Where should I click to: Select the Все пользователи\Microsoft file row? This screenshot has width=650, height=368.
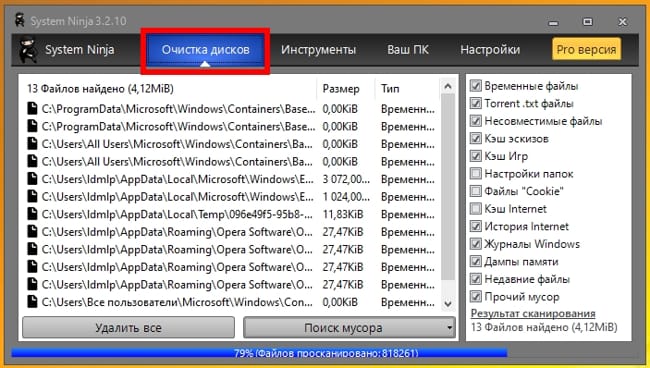231,302
